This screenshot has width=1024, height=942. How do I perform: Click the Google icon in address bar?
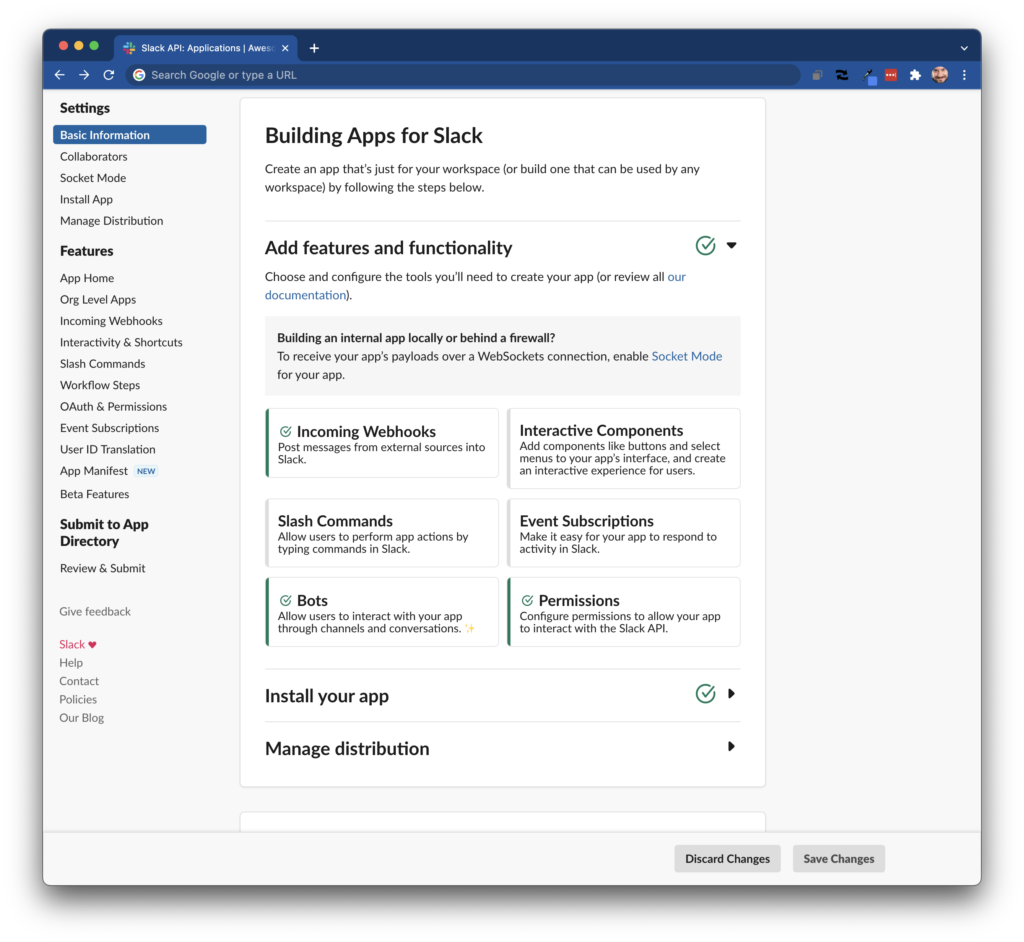click(x=139, y=75)
